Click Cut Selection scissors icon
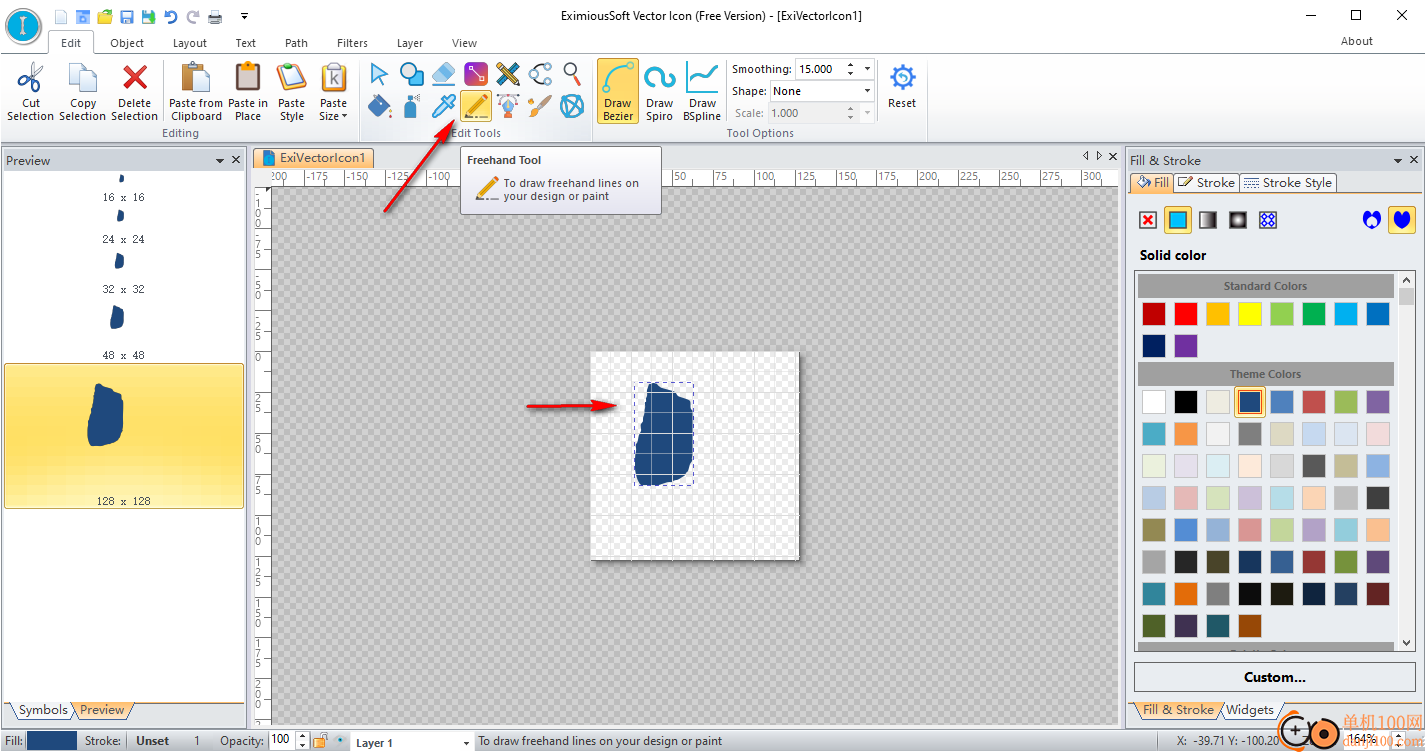This screenshot has height=752, width=1426. tap(31, 77)
